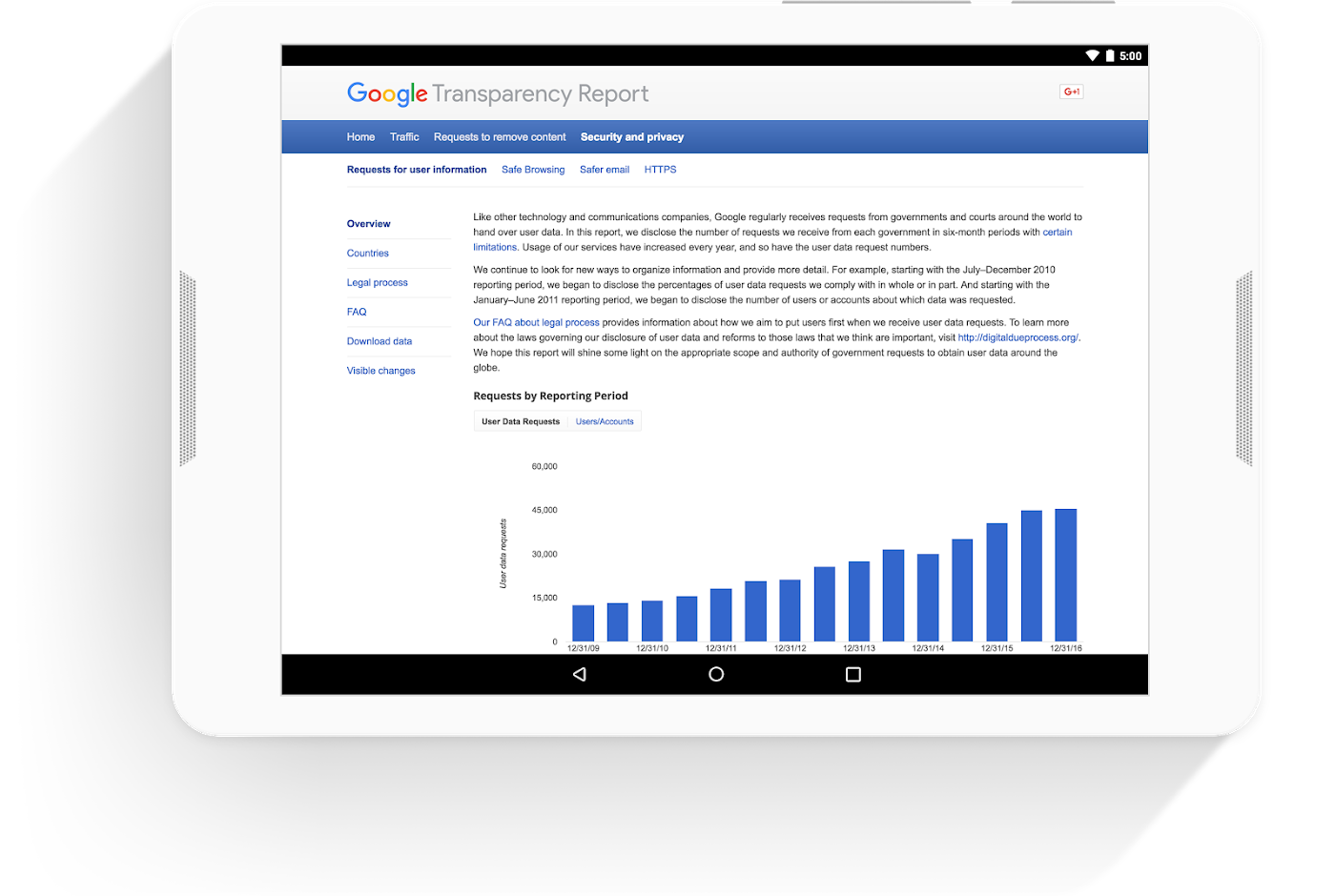Screen dimensions: 1335x896
Task: Click the '30,000' y-axis label
Action: click(x=544, y=554)
